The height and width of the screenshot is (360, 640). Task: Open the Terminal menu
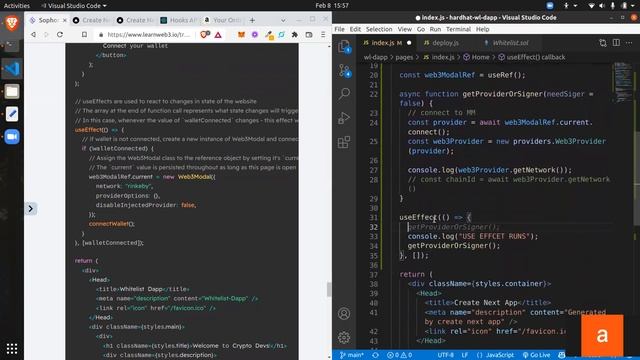[458, 29]
